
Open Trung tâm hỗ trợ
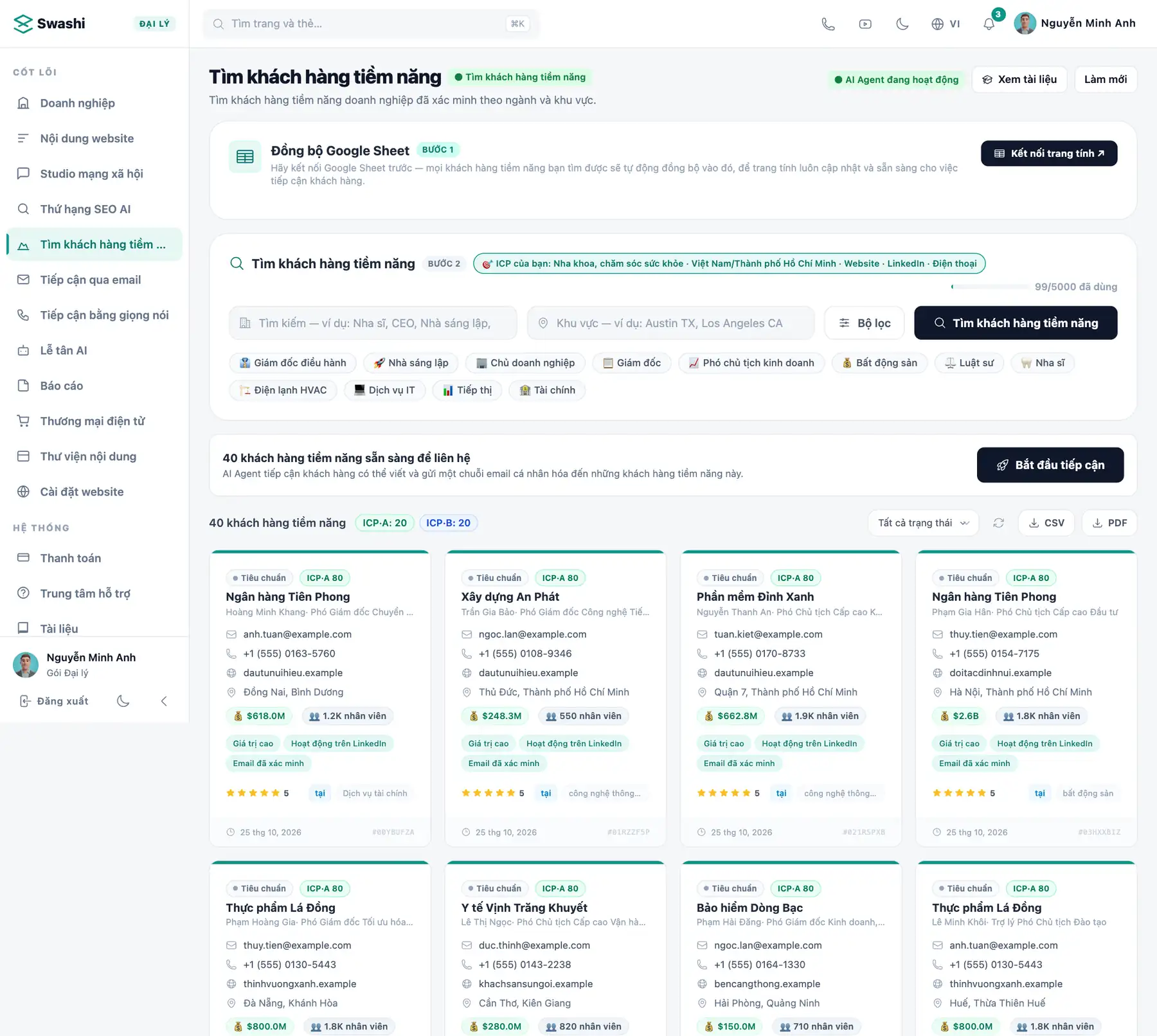tap(94, 593)
